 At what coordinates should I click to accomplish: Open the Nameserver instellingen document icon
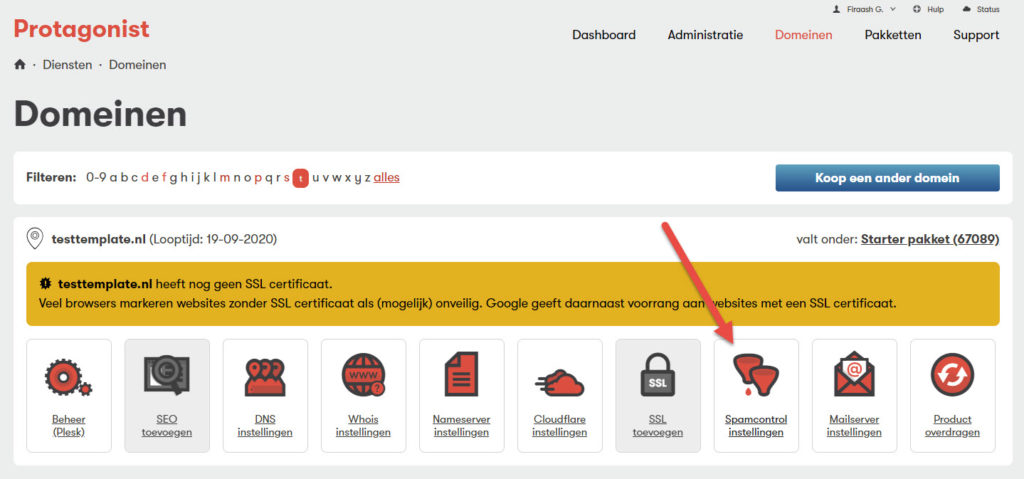(461, 374)
